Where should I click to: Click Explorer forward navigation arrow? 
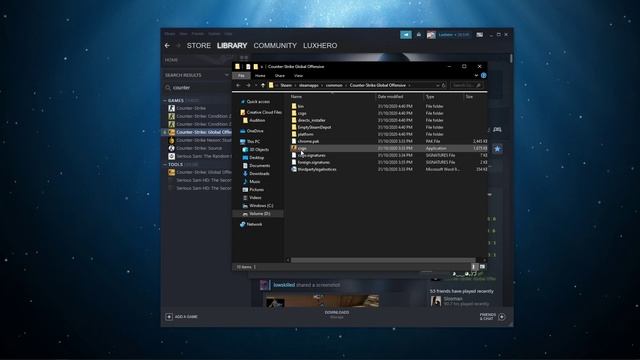point(248,85)
